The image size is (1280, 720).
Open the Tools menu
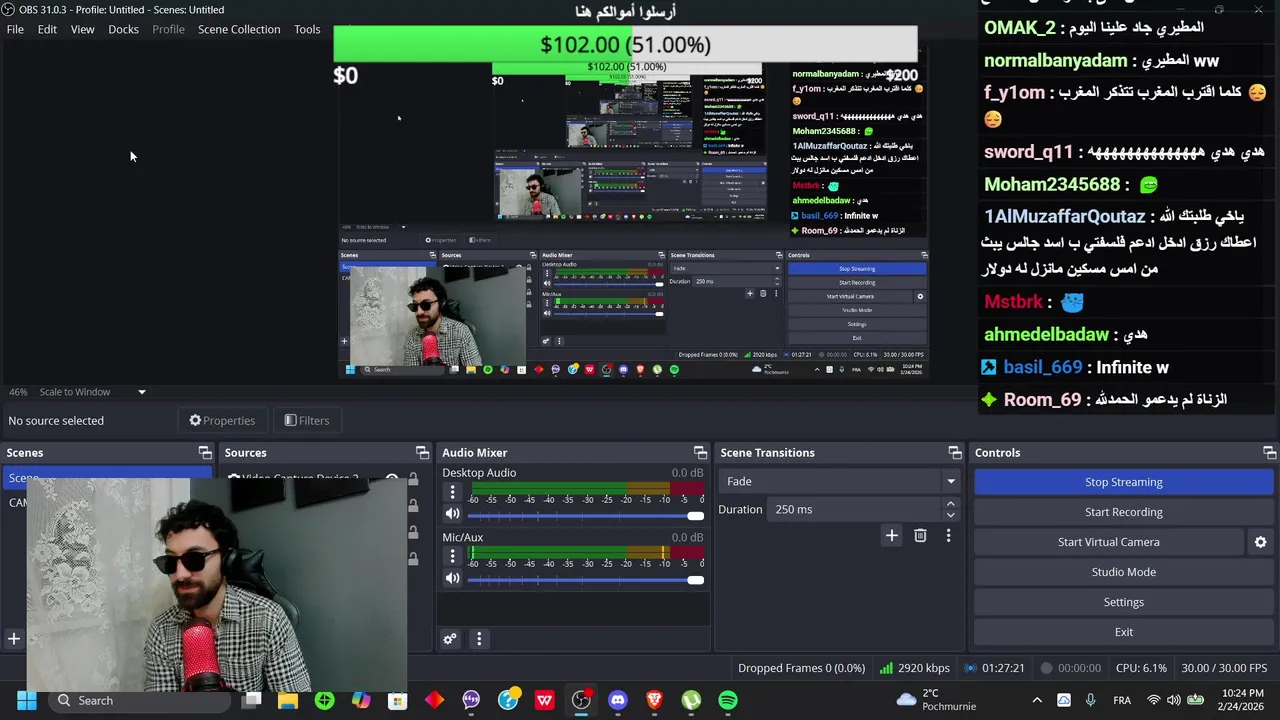(x=307, y=29)
